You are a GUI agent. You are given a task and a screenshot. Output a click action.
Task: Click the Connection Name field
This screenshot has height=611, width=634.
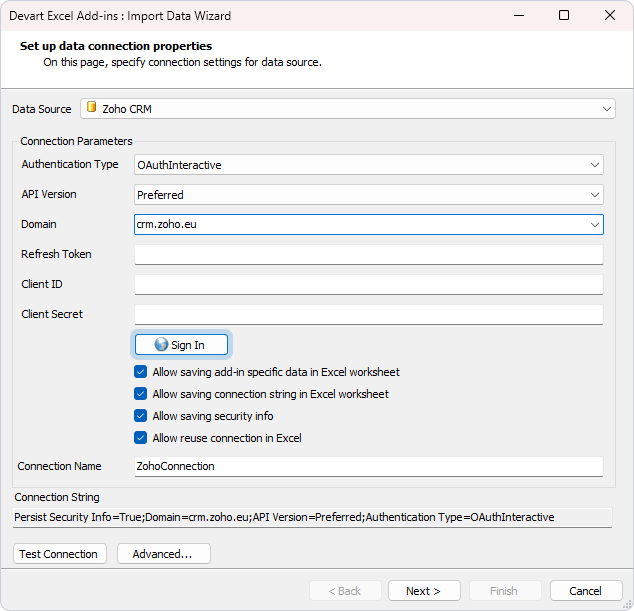click(x=369, y=466)
